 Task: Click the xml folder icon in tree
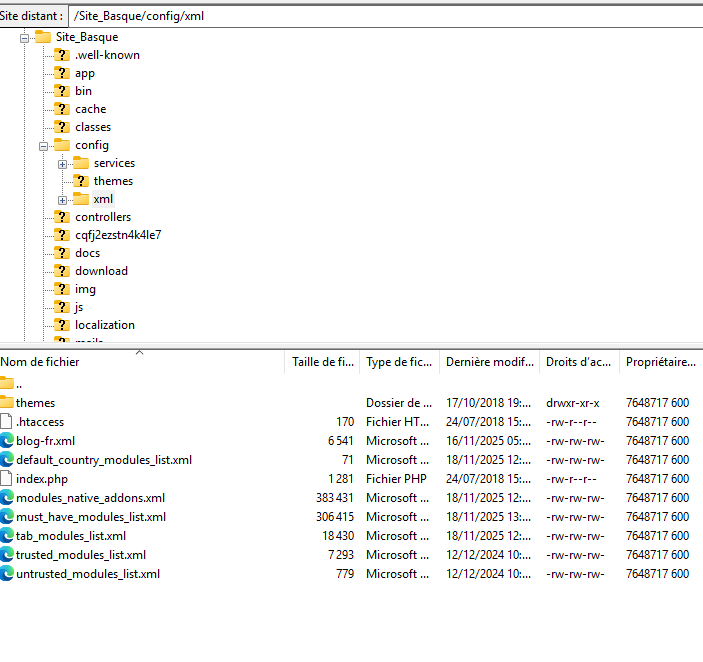81,199
